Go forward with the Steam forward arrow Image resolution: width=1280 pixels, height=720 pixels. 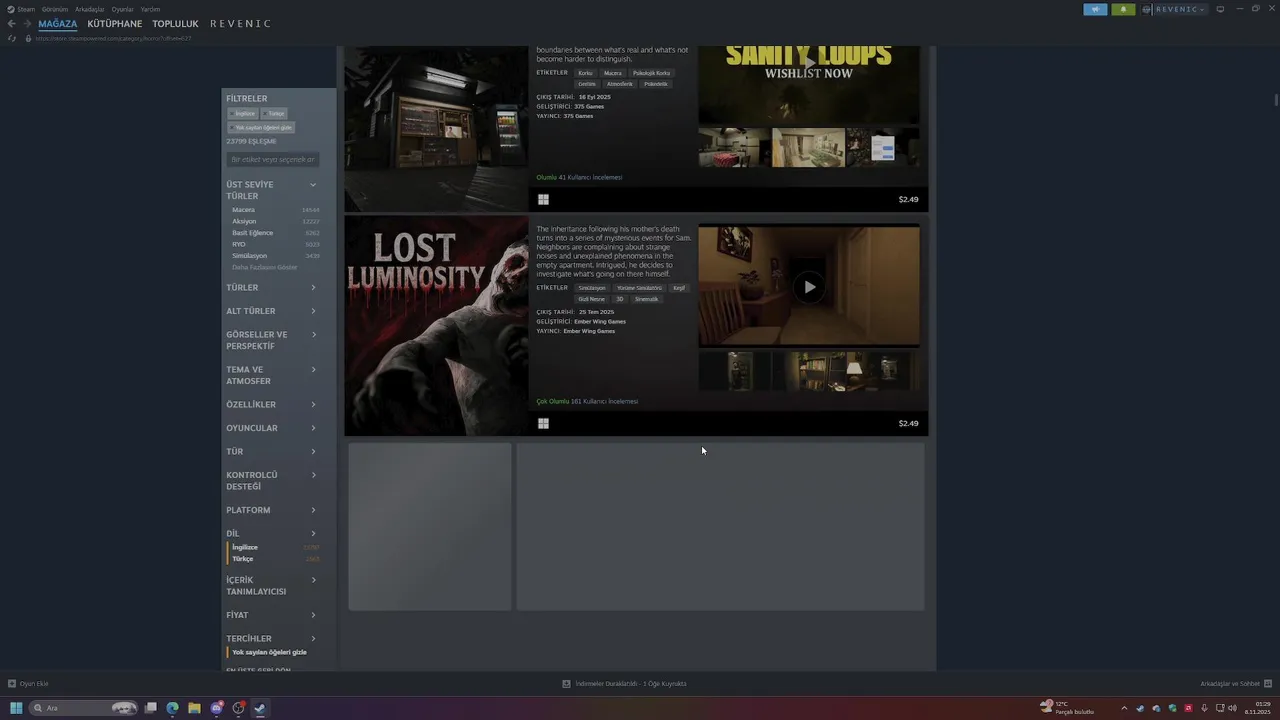[26, 23]
